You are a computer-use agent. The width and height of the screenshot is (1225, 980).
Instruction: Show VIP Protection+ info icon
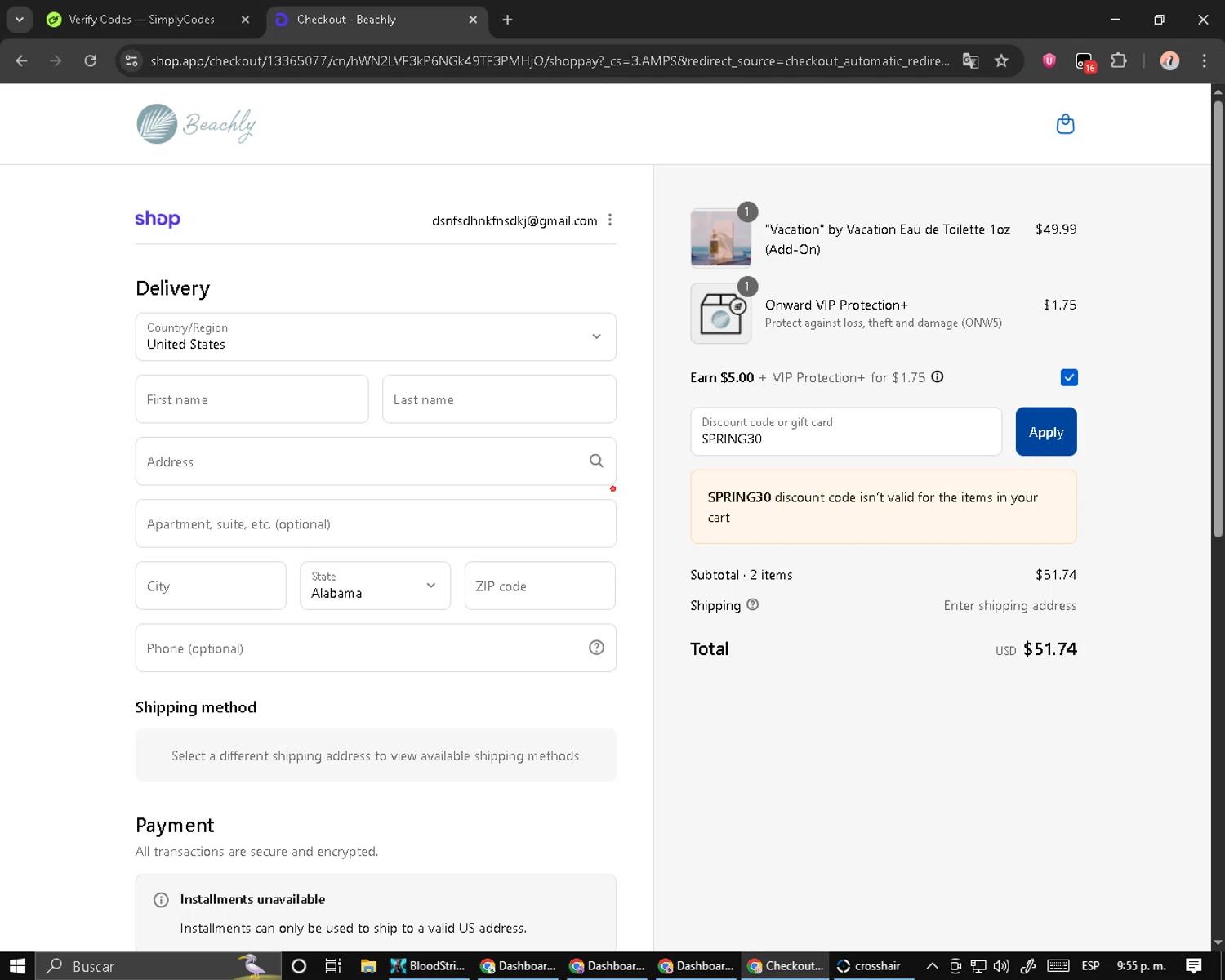coord(938,376)
